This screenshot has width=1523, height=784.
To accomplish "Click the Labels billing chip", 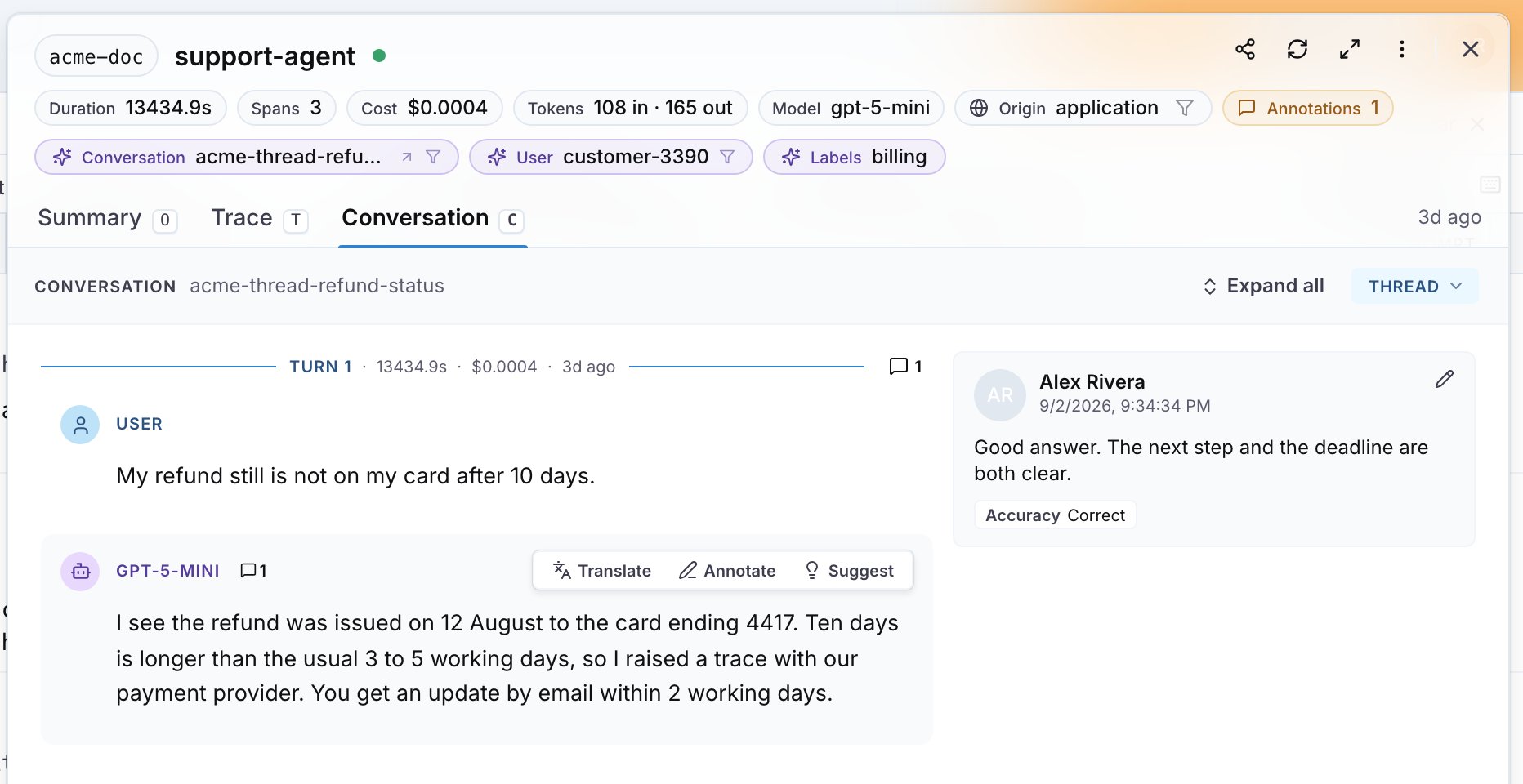I will (x=855, y=157).
